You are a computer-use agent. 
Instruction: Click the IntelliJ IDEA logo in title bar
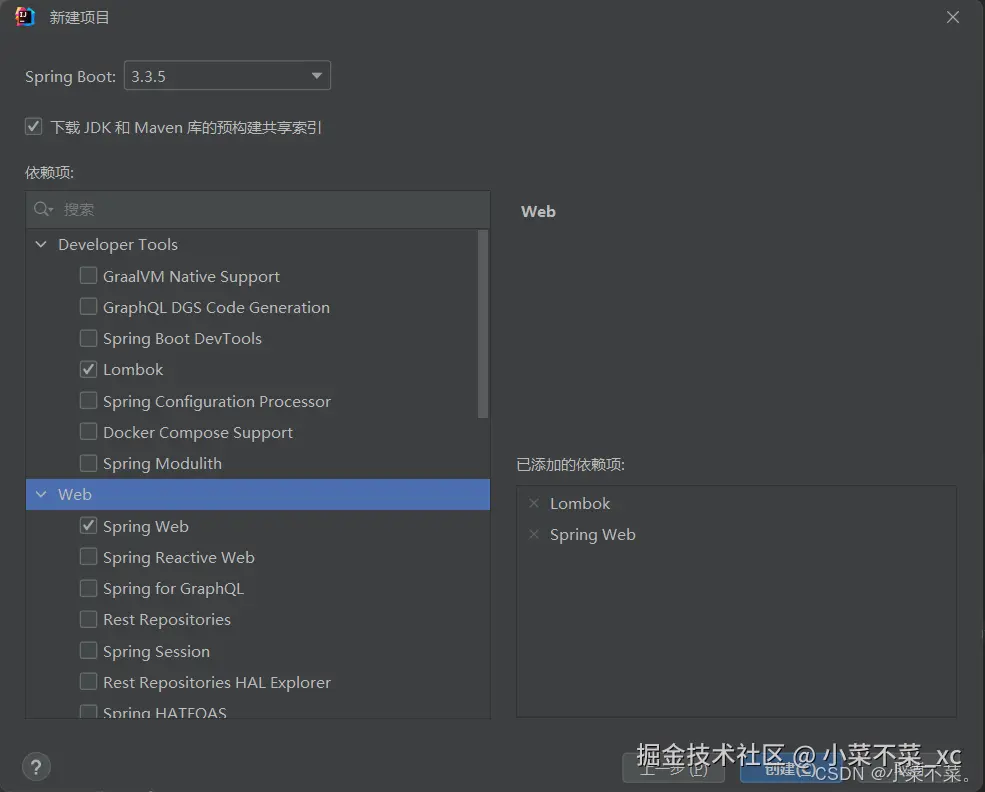point(24,17)
